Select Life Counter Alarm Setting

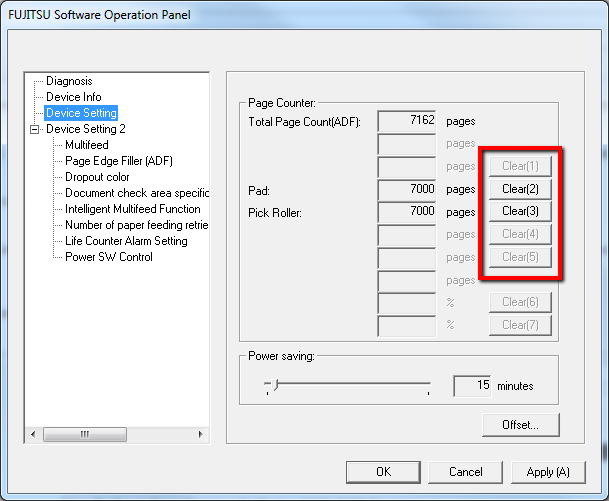point(126,241)
